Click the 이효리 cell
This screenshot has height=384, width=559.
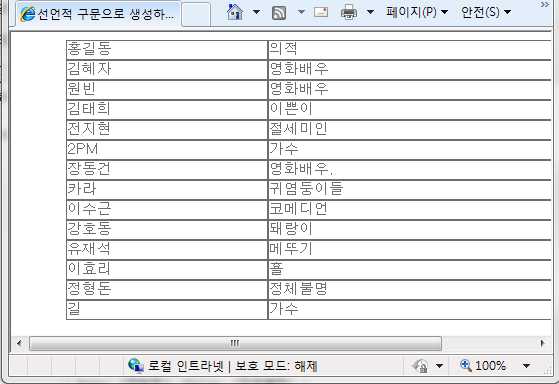pos(167,269)
